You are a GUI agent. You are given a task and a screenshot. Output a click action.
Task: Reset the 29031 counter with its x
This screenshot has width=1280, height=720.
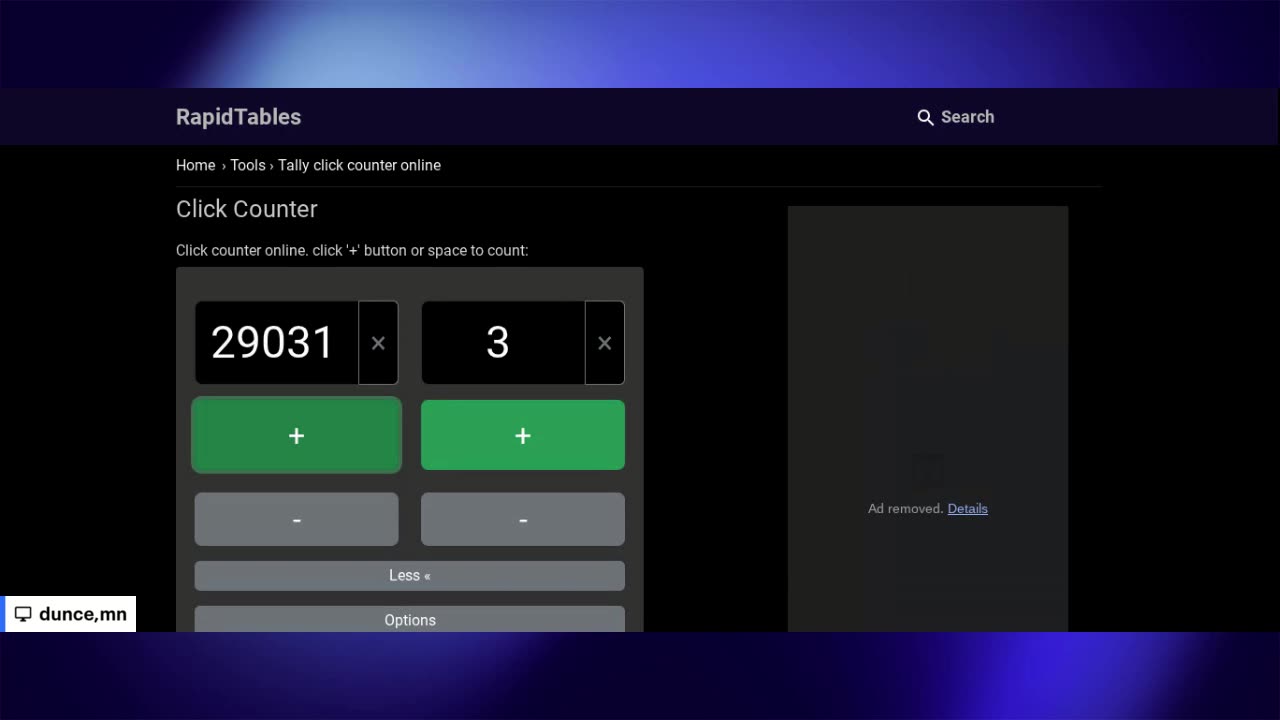click(x=378, y=343)
